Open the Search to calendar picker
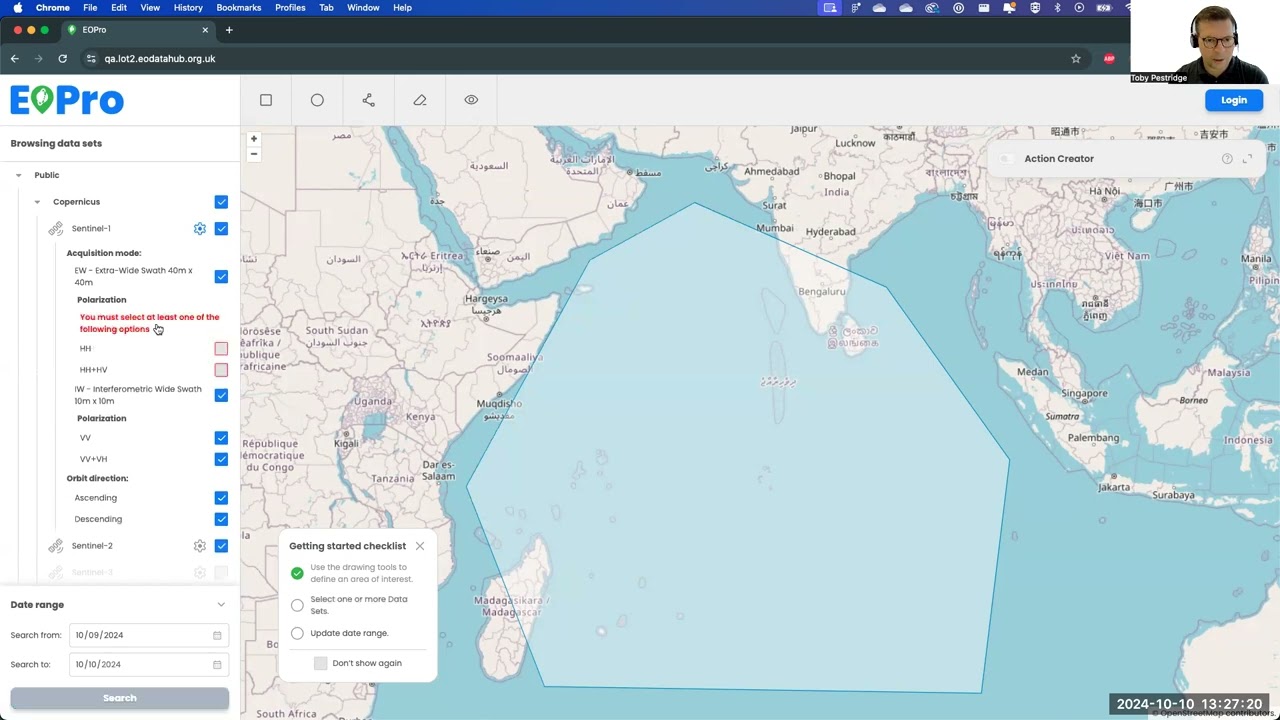 217,664
